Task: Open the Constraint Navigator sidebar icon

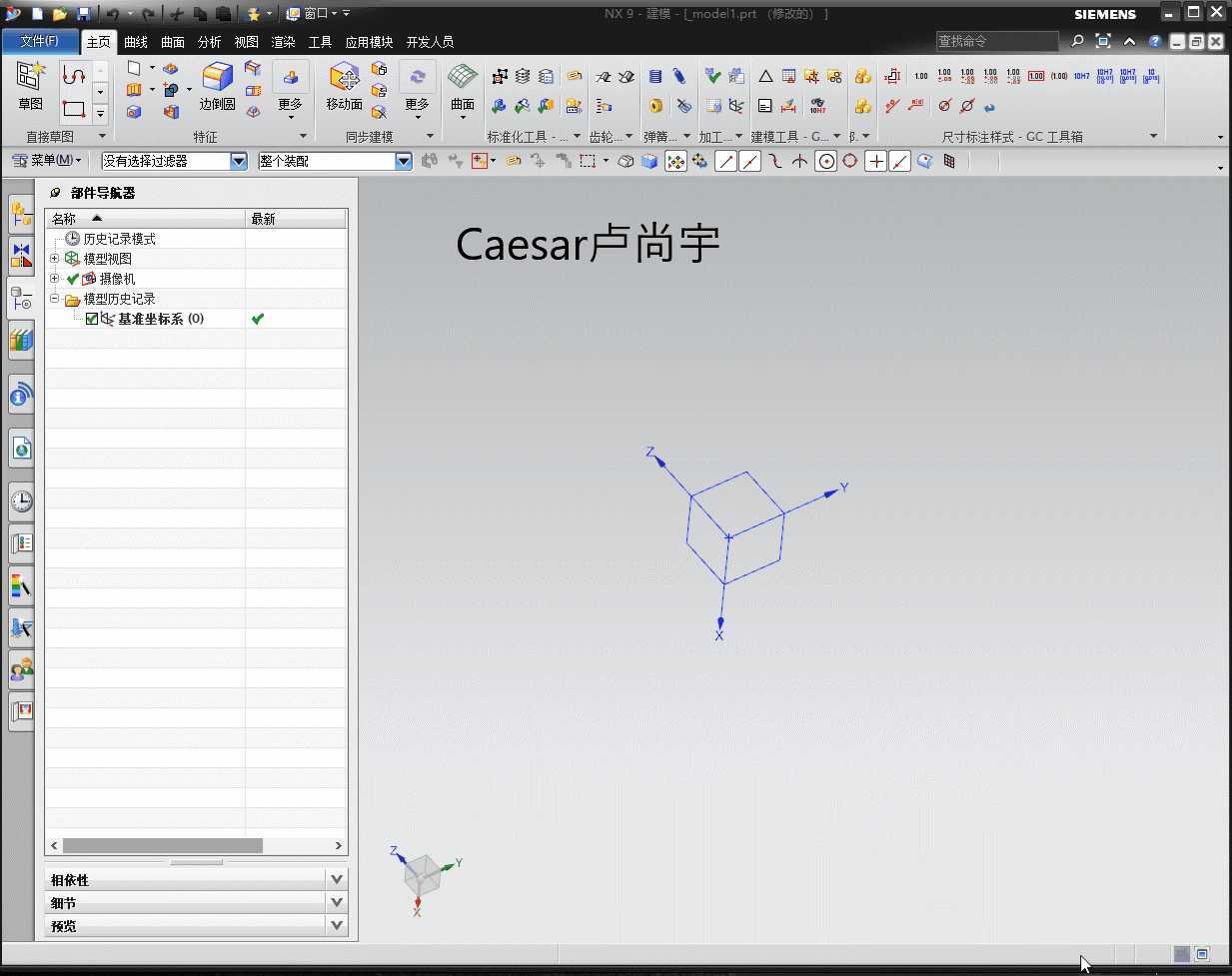Action: [21, 254]
